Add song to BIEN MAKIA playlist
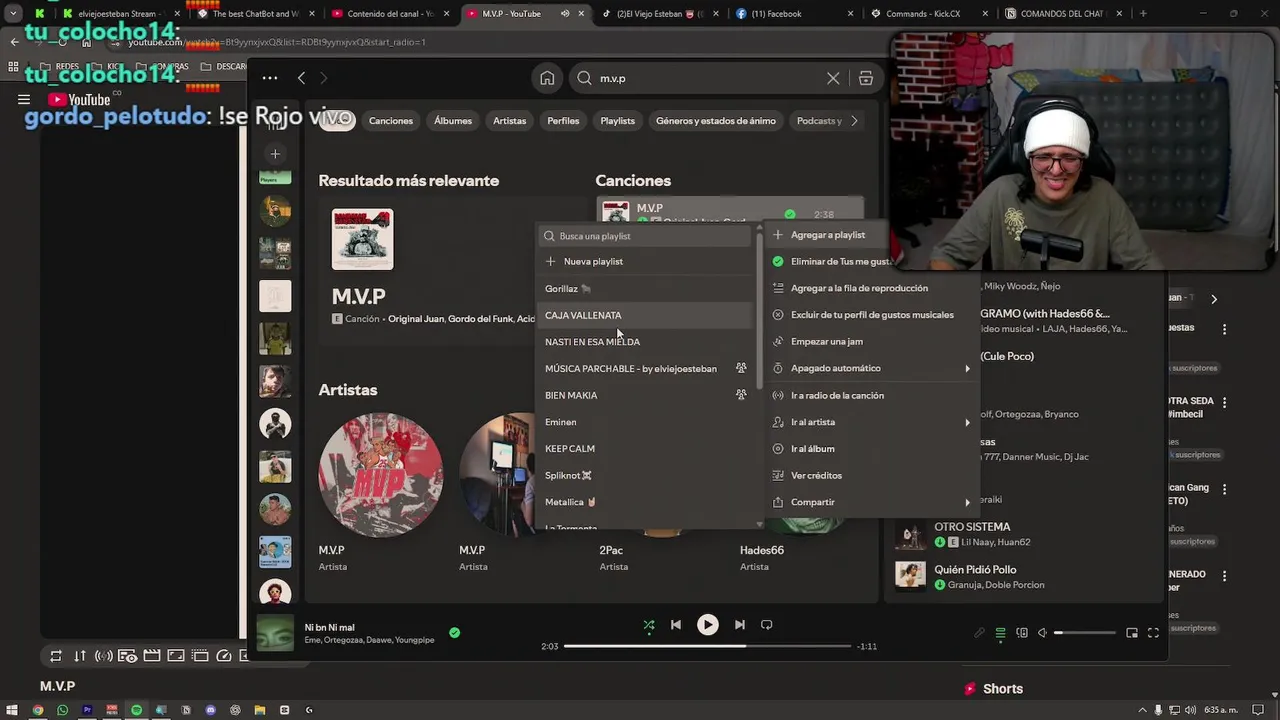The image size is (1280, 720). pyautogui.click(x=645, y=395)
